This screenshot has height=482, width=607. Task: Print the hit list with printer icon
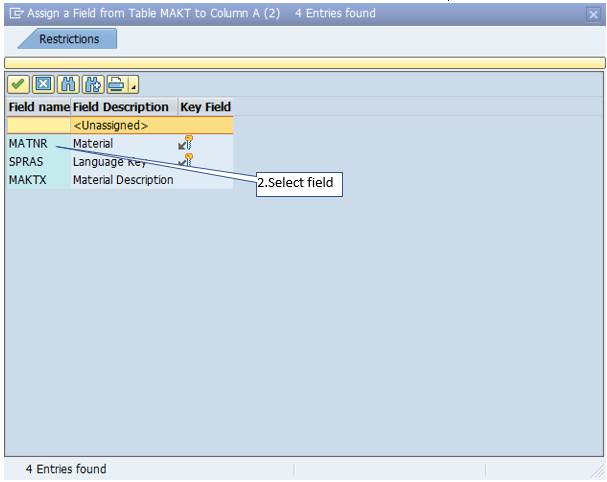click(117, 84)
